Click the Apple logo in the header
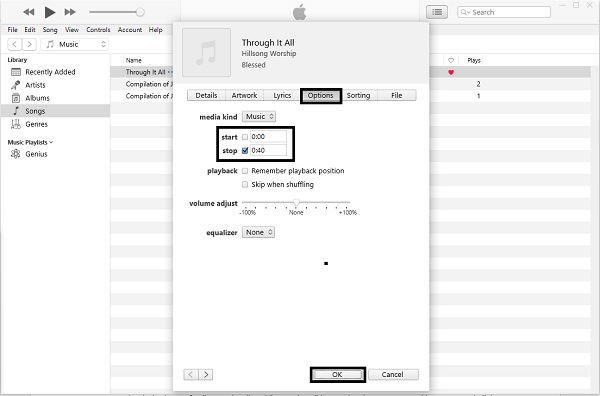600x396 pixels. point(300,12)
